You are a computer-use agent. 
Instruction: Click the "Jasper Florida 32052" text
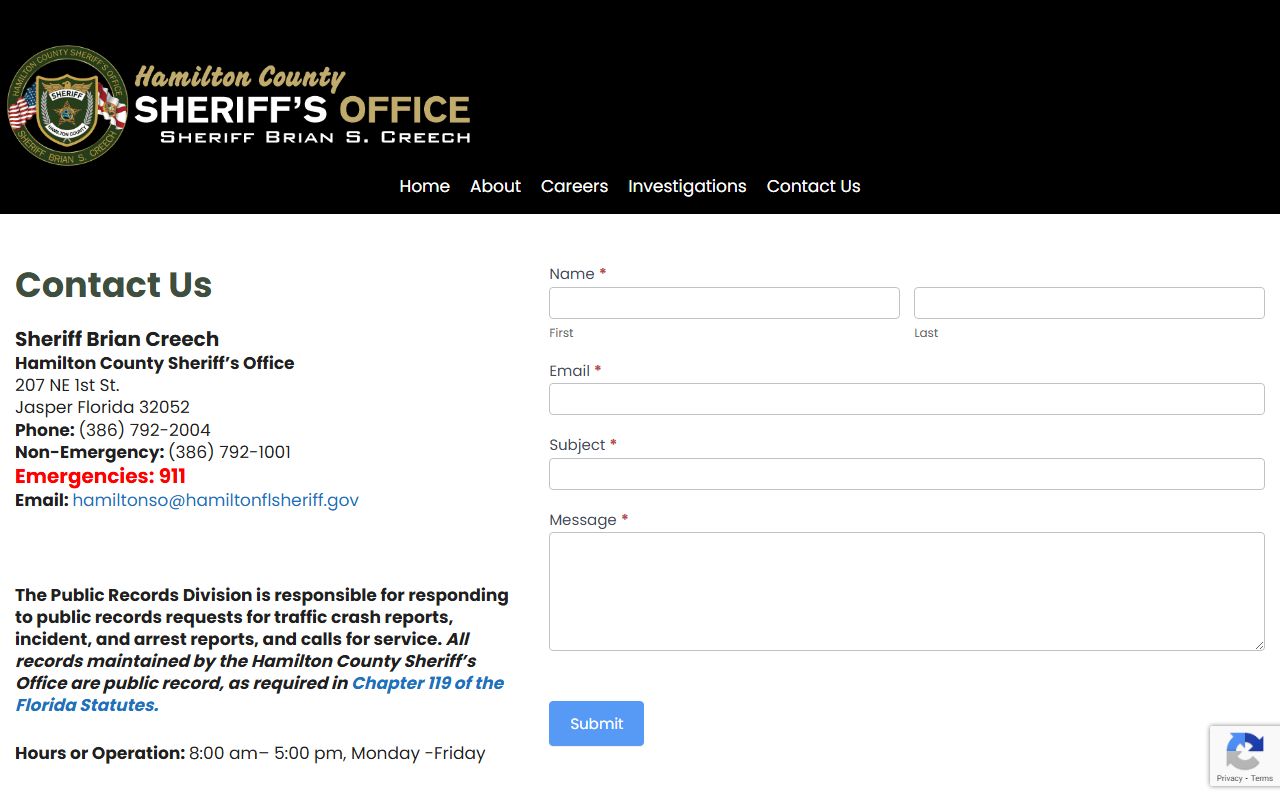(102, 407)
